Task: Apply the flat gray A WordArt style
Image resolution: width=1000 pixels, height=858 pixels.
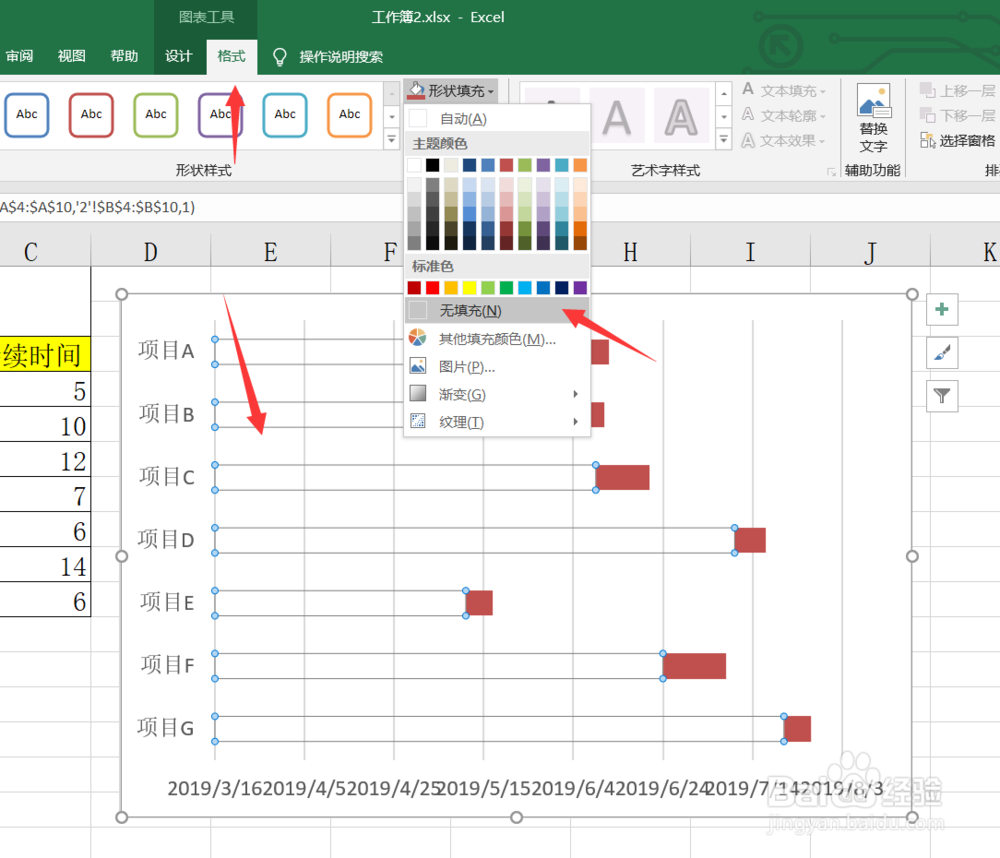Action: [617, 117]
